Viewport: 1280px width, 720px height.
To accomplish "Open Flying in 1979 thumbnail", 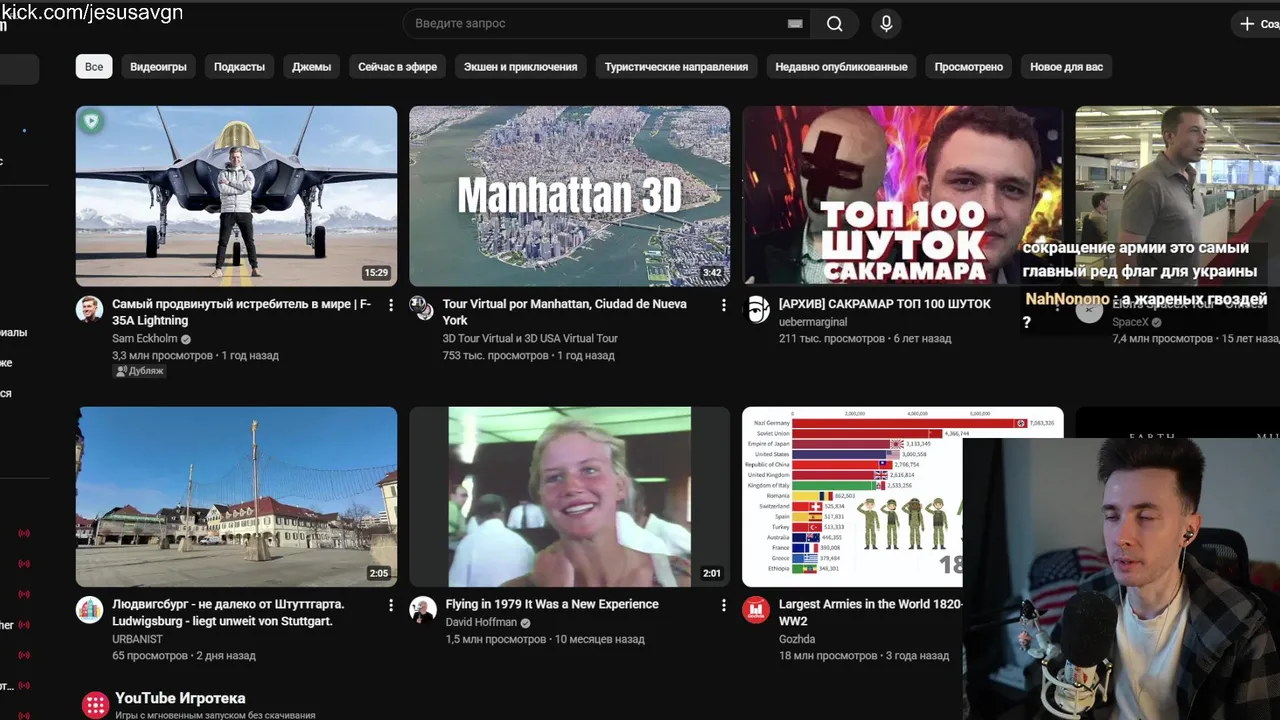I will click(569, 497).
